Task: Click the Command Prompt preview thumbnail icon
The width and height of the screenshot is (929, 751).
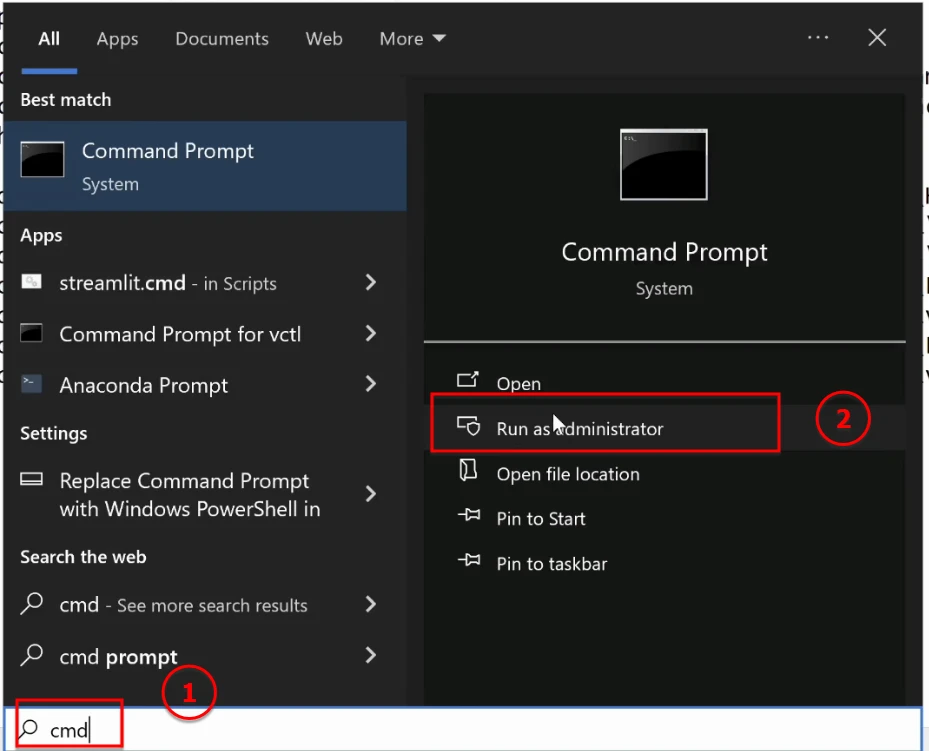Action: (x=663, y=163)
